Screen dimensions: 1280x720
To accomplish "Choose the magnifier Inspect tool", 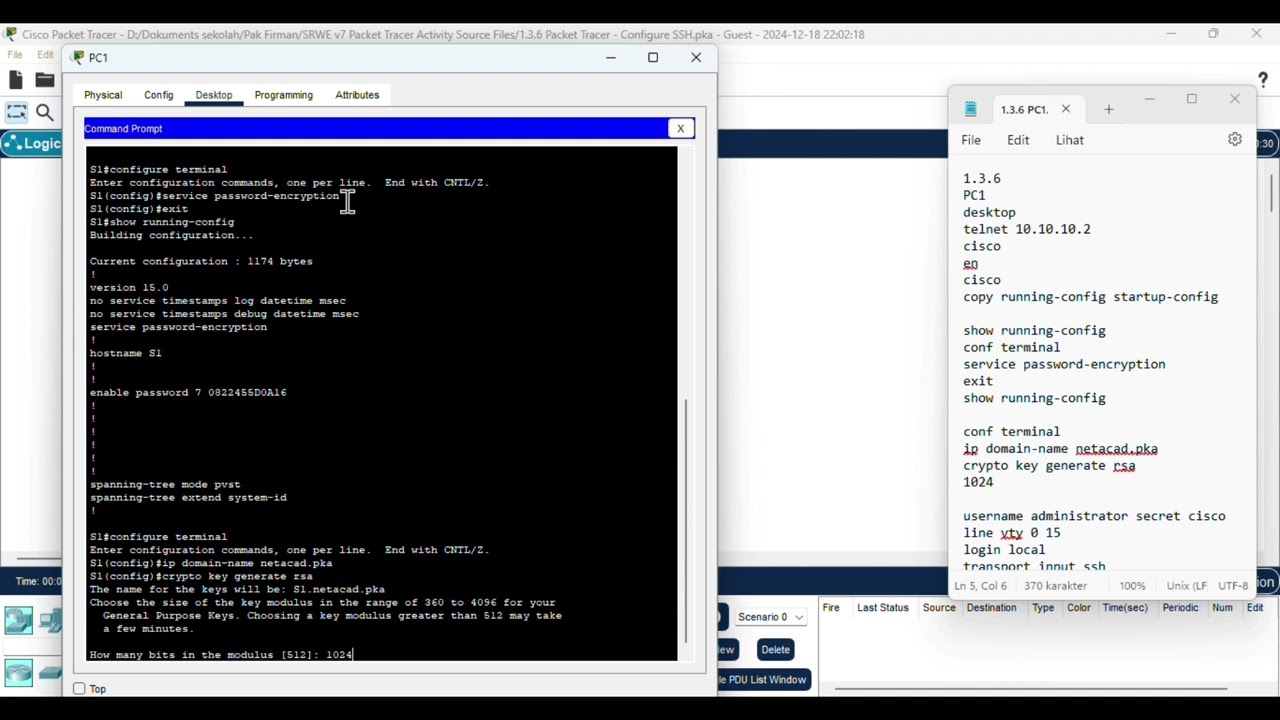I will tap(44, 113).
